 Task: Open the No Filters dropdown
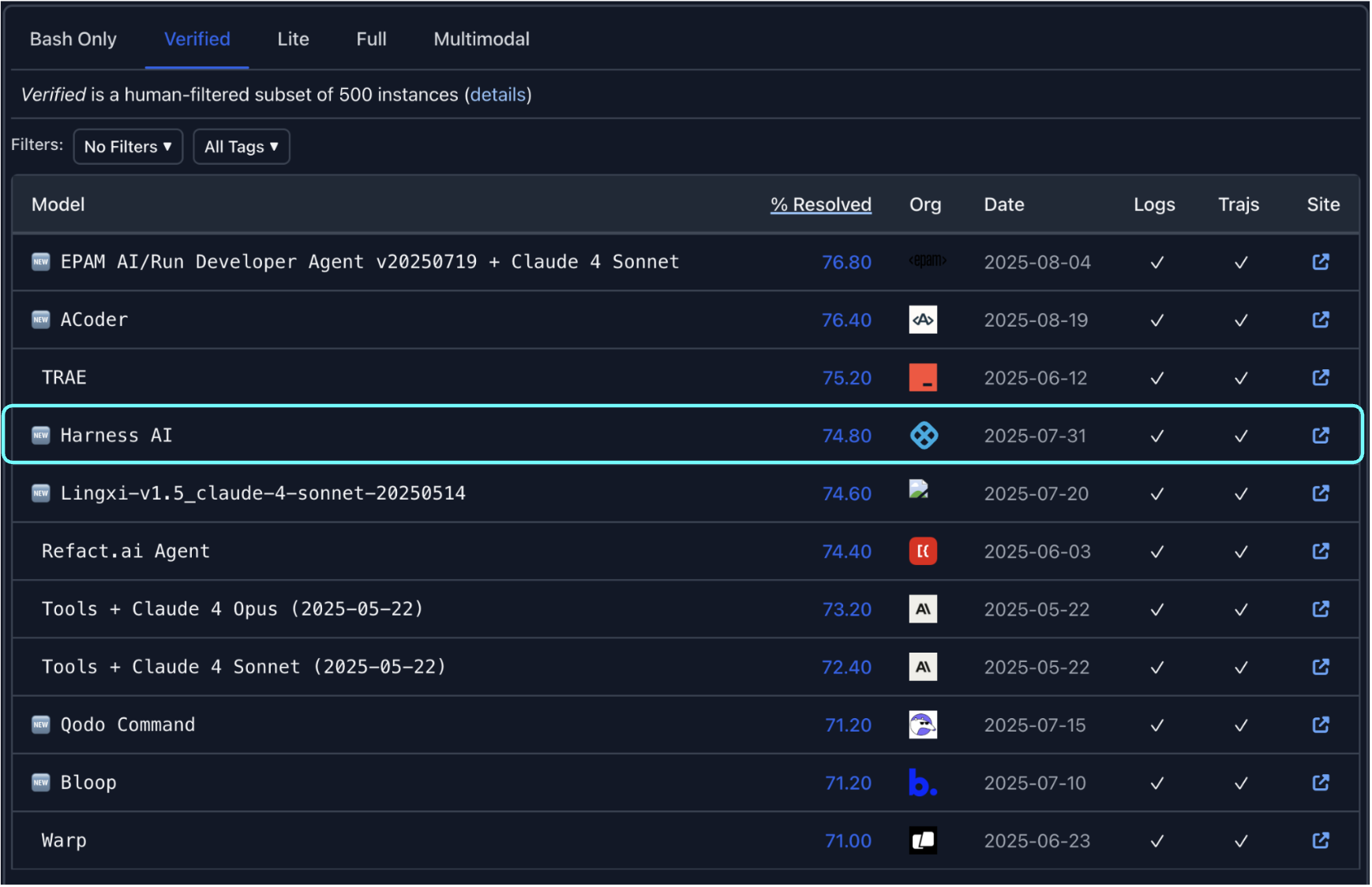(128, 147)
